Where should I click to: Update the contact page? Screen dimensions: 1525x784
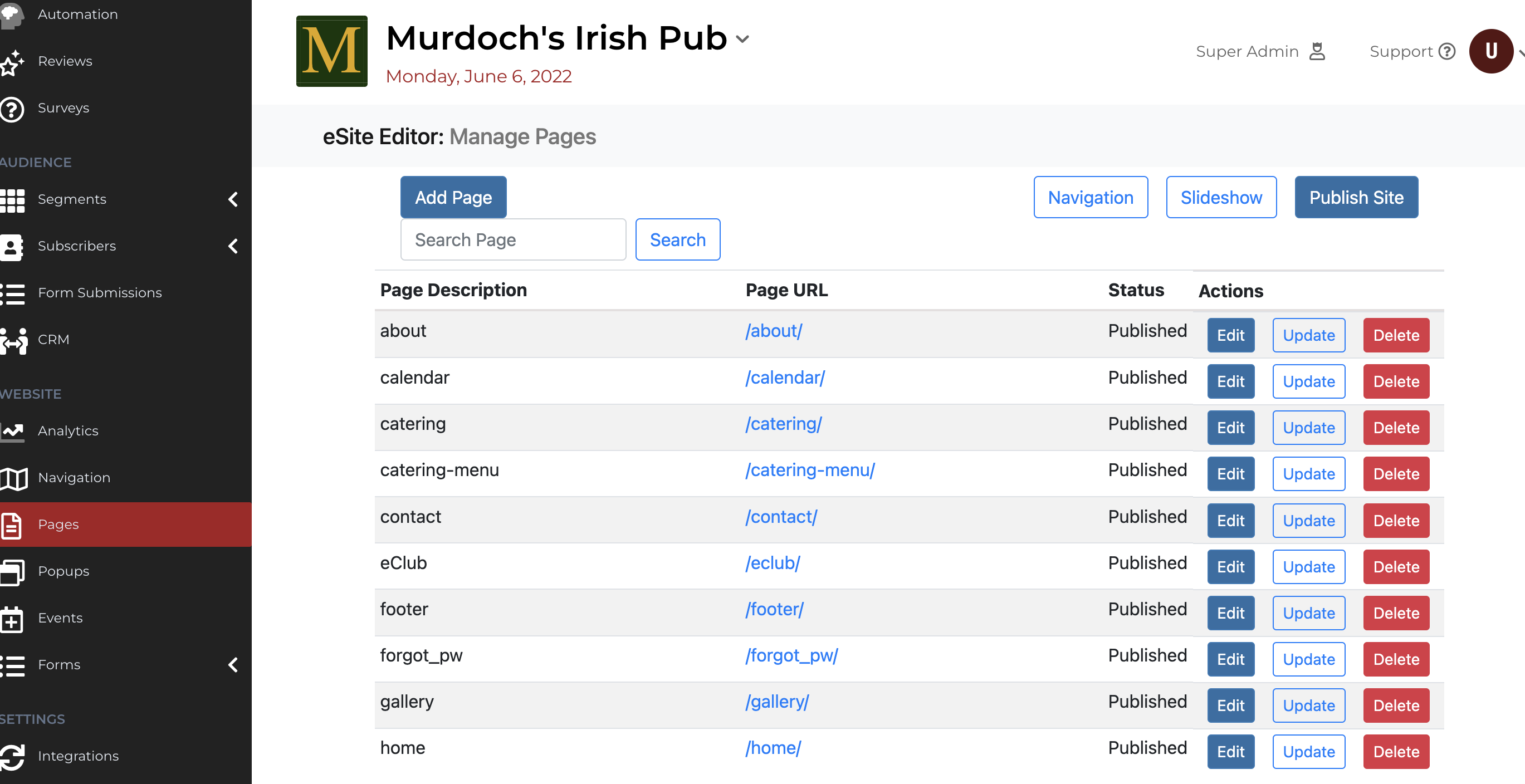coord(1309,521)
